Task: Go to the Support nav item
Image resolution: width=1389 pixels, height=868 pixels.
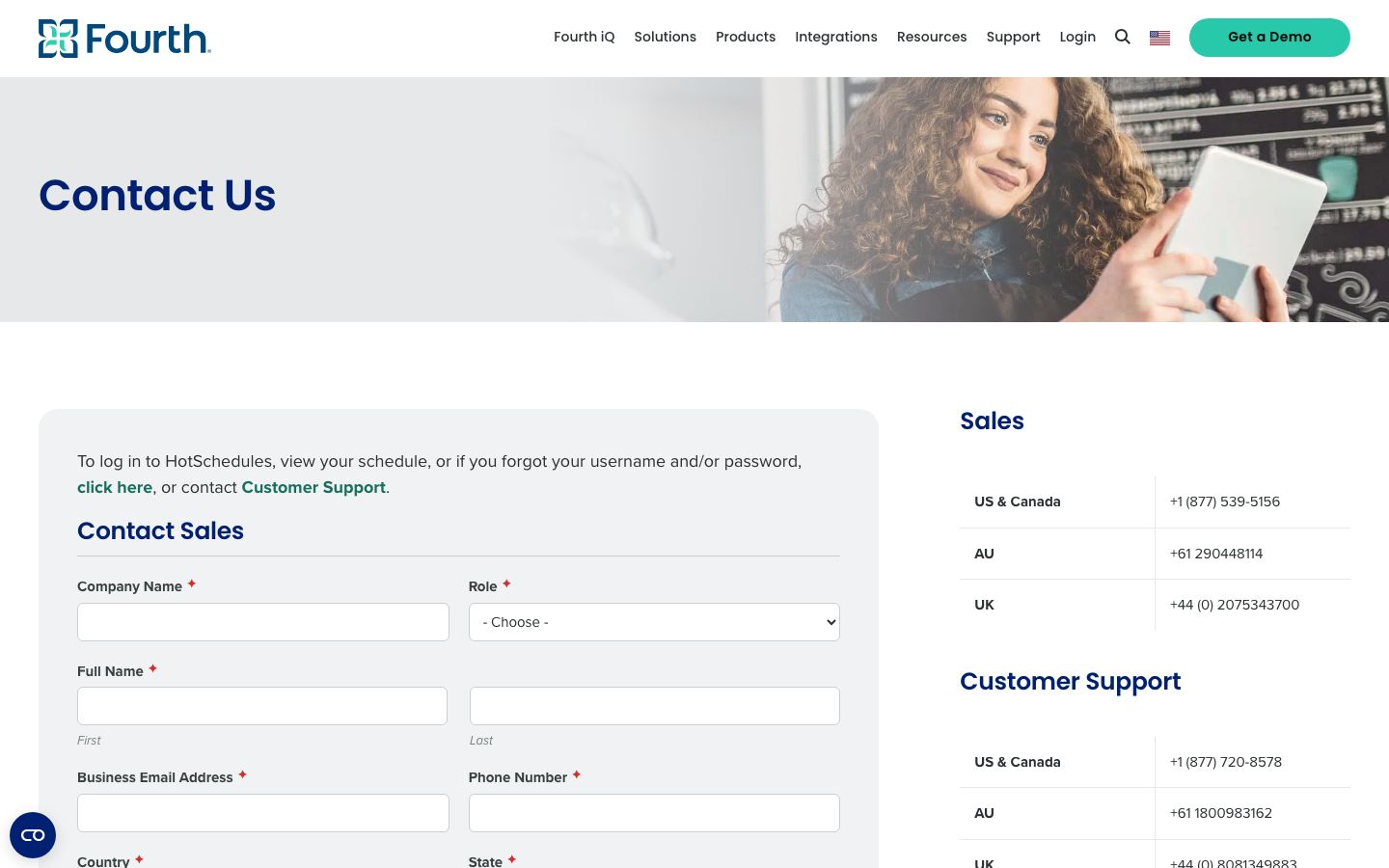Action: pyautogui.click(x=1013, y=37)
